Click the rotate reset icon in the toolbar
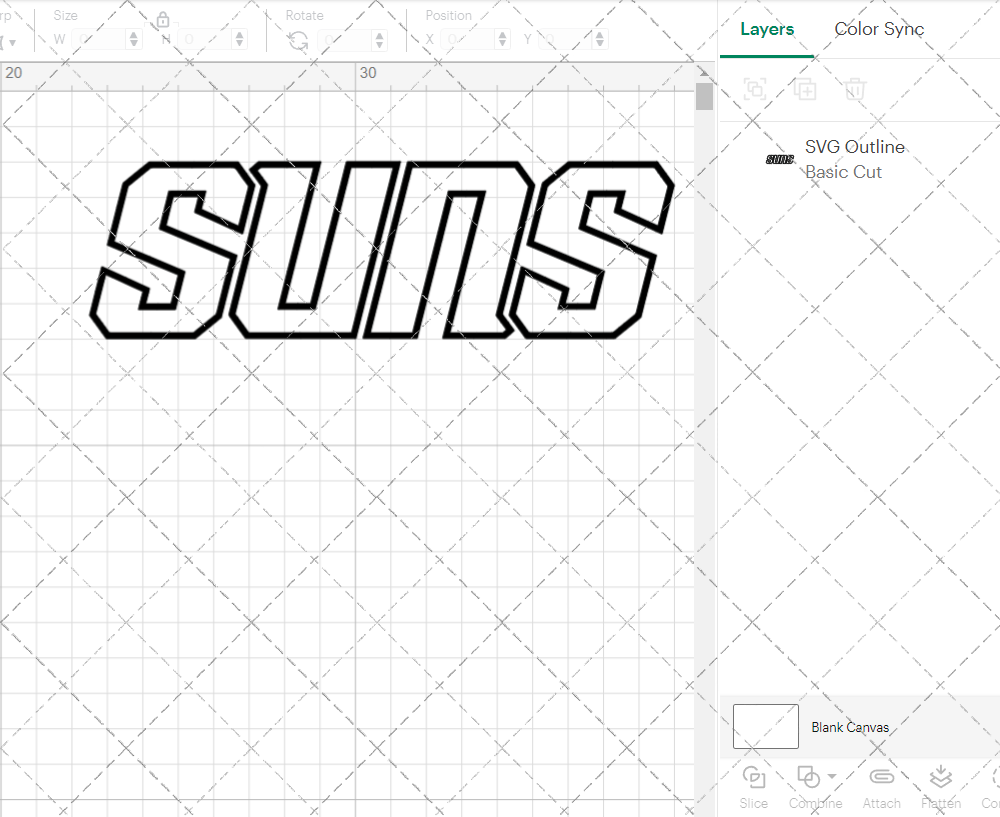The height and width of the screenshot is (817, 1000). [297, 41]
